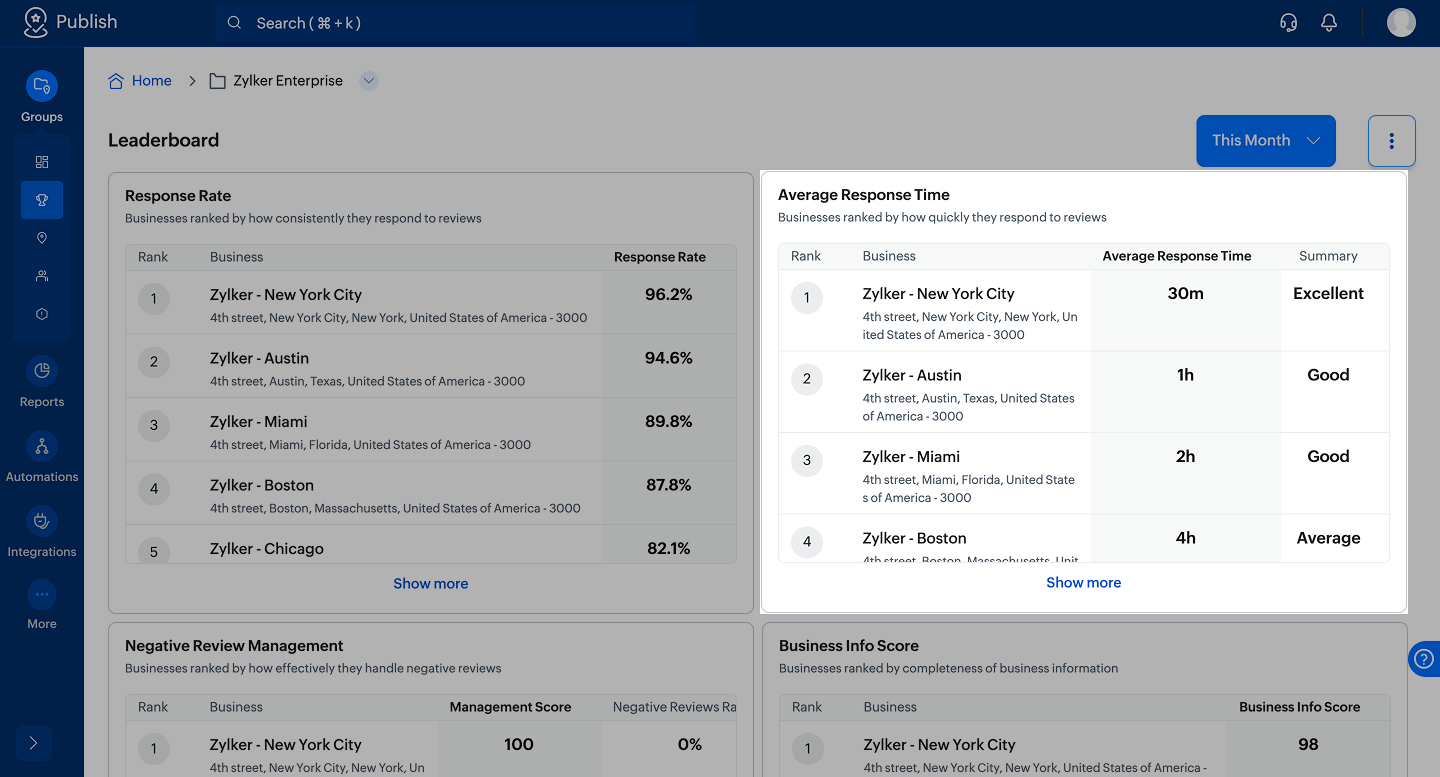Select the trophy Leaderboard icon
This screenshot has height=777, width=1440.
point(42,200)
